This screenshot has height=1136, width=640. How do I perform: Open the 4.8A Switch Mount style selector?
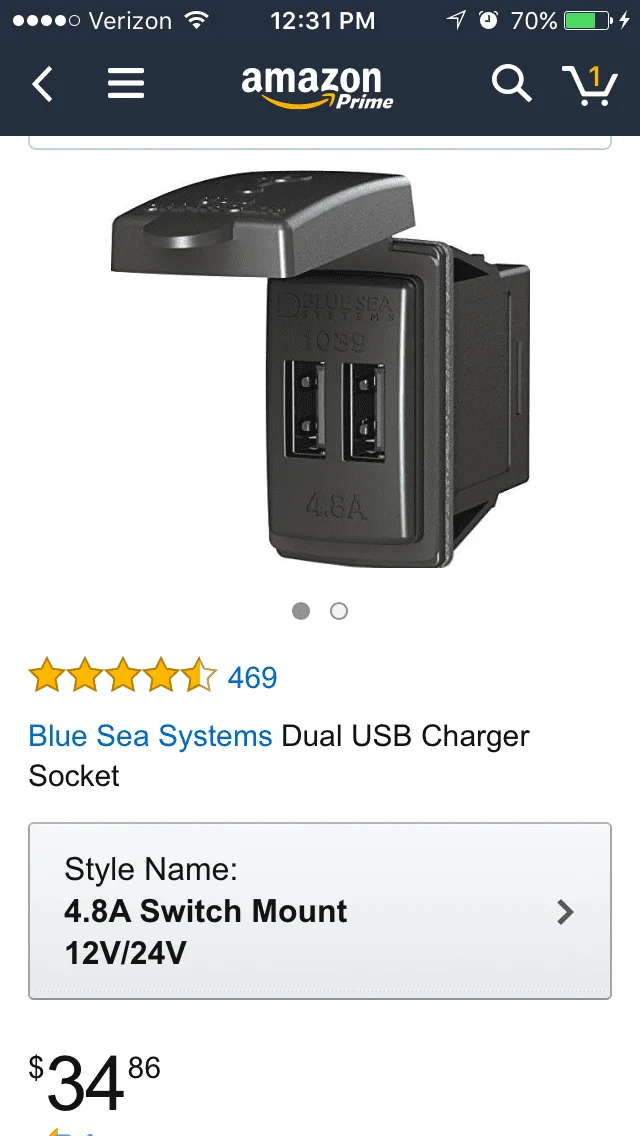pyautogui.click(x=320, y=911)
